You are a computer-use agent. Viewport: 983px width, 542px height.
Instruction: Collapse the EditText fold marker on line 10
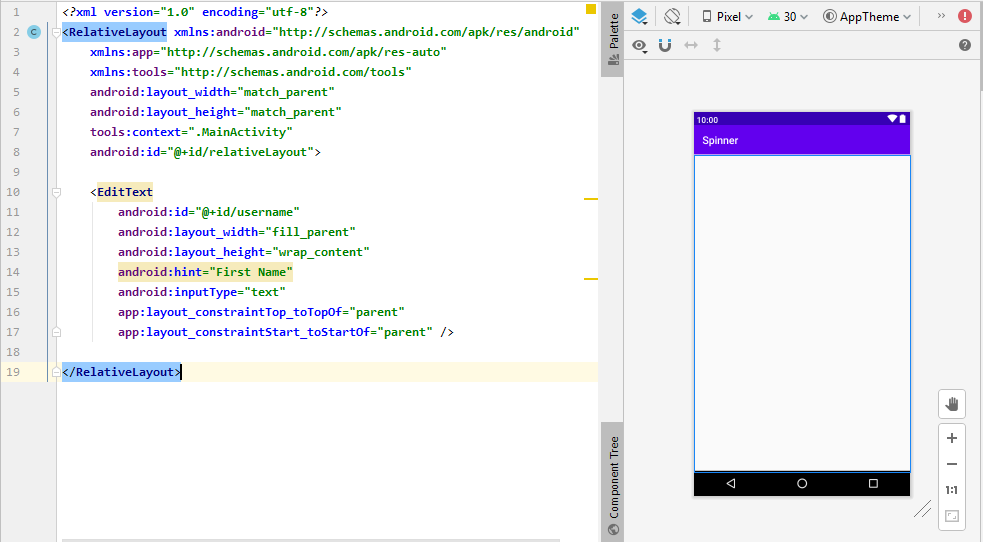(x=56, y=192)
